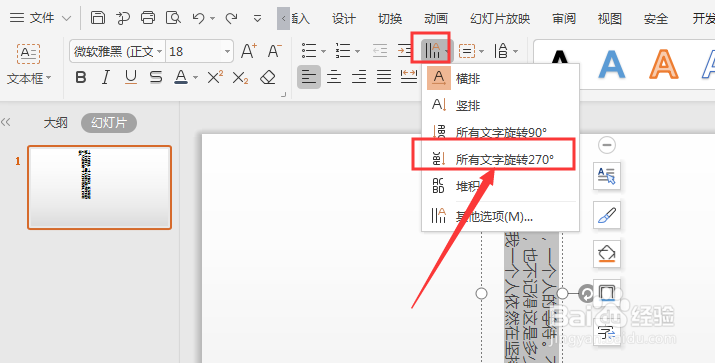This screenshot has width=715, height=363.
Task: Click the print icon
Action: 148,18
